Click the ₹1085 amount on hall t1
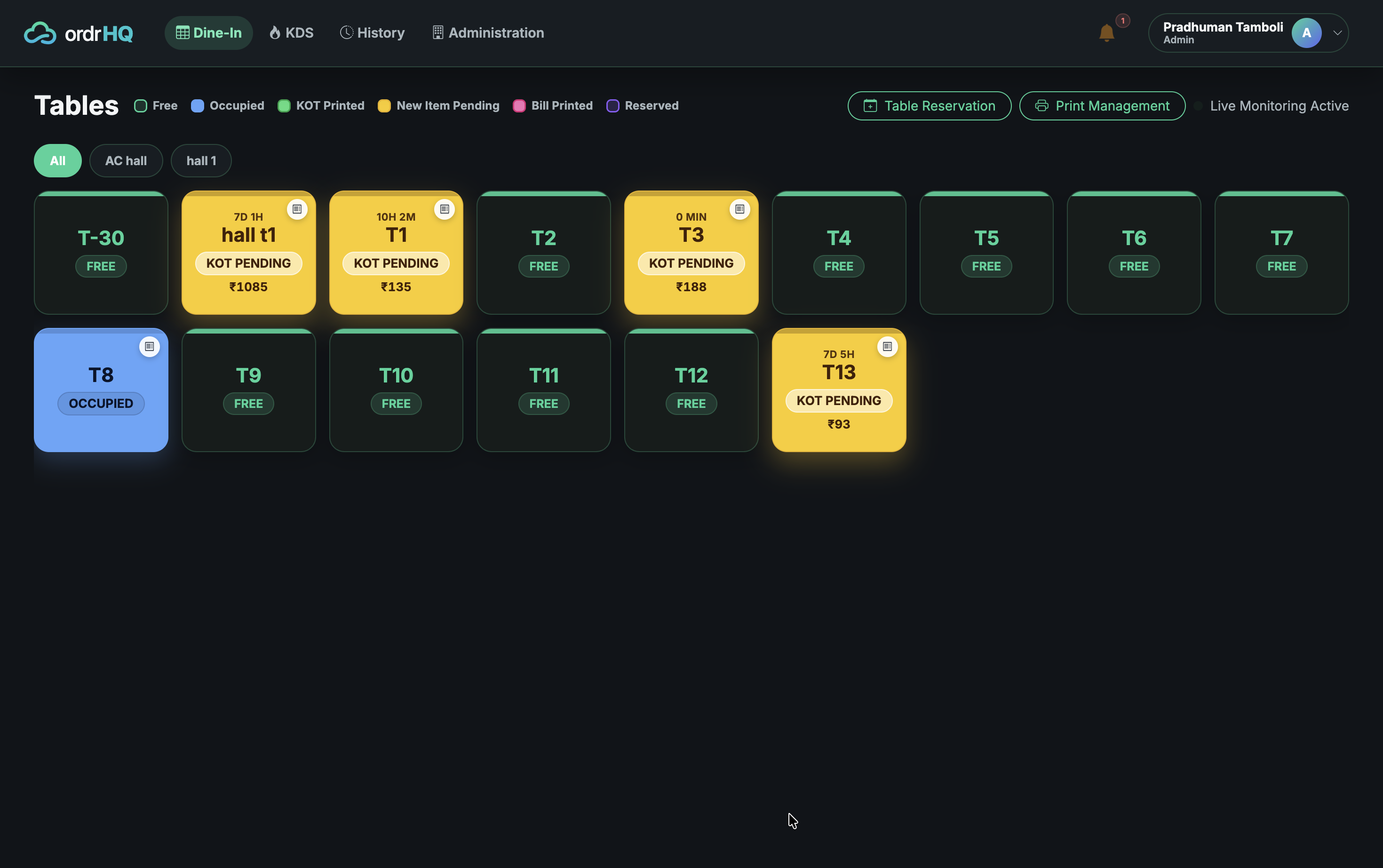Image resolution: width=1383 pixels, height=868 pixels. click(x=248, y=287)
